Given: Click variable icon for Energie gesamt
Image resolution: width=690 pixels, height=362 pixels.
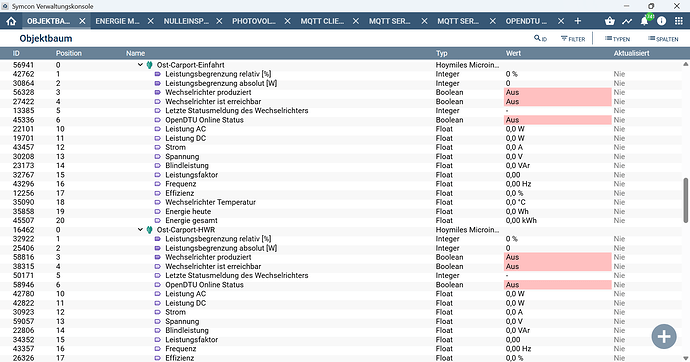Looking at the screenshot, I should [158, 220].
